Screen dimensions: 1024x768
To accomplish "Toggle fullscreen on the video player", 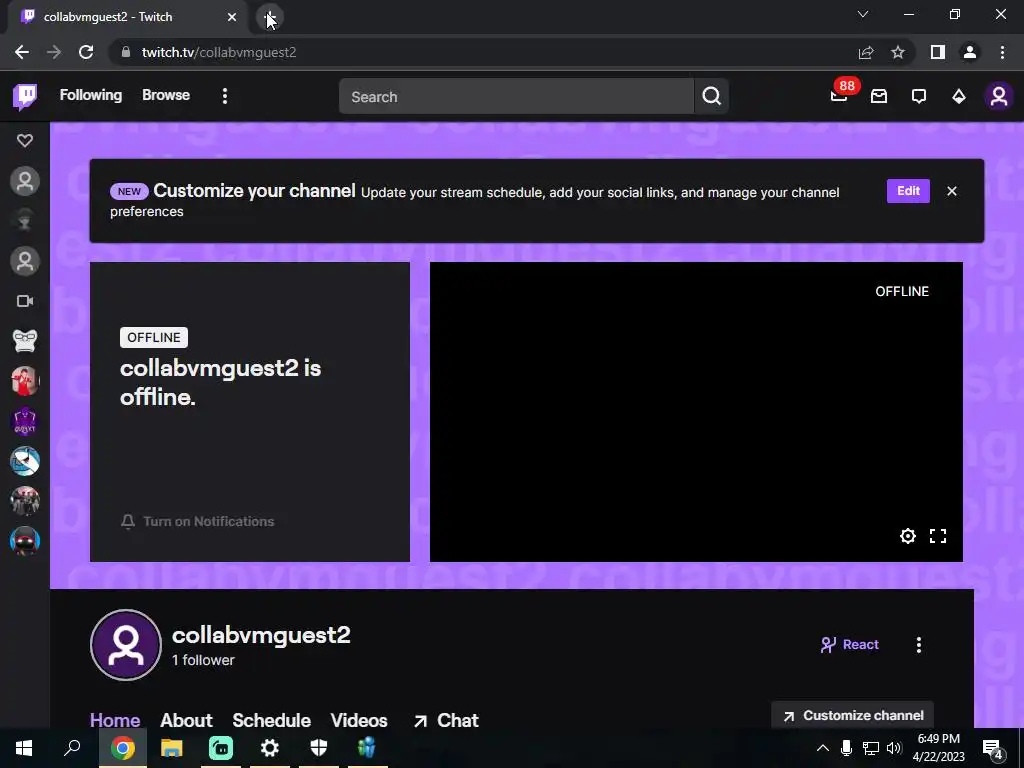I will (x=938, y=536).
